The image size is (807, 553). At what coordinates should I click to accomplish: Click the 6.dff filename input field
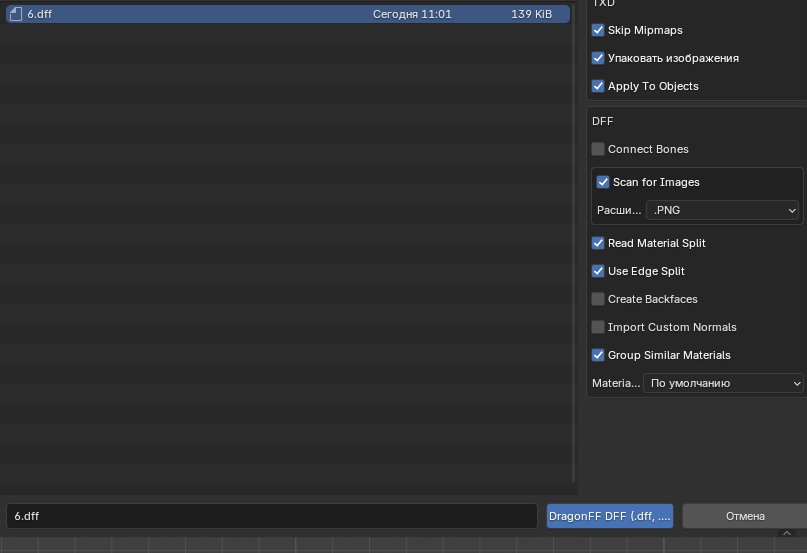coord(272,516)
